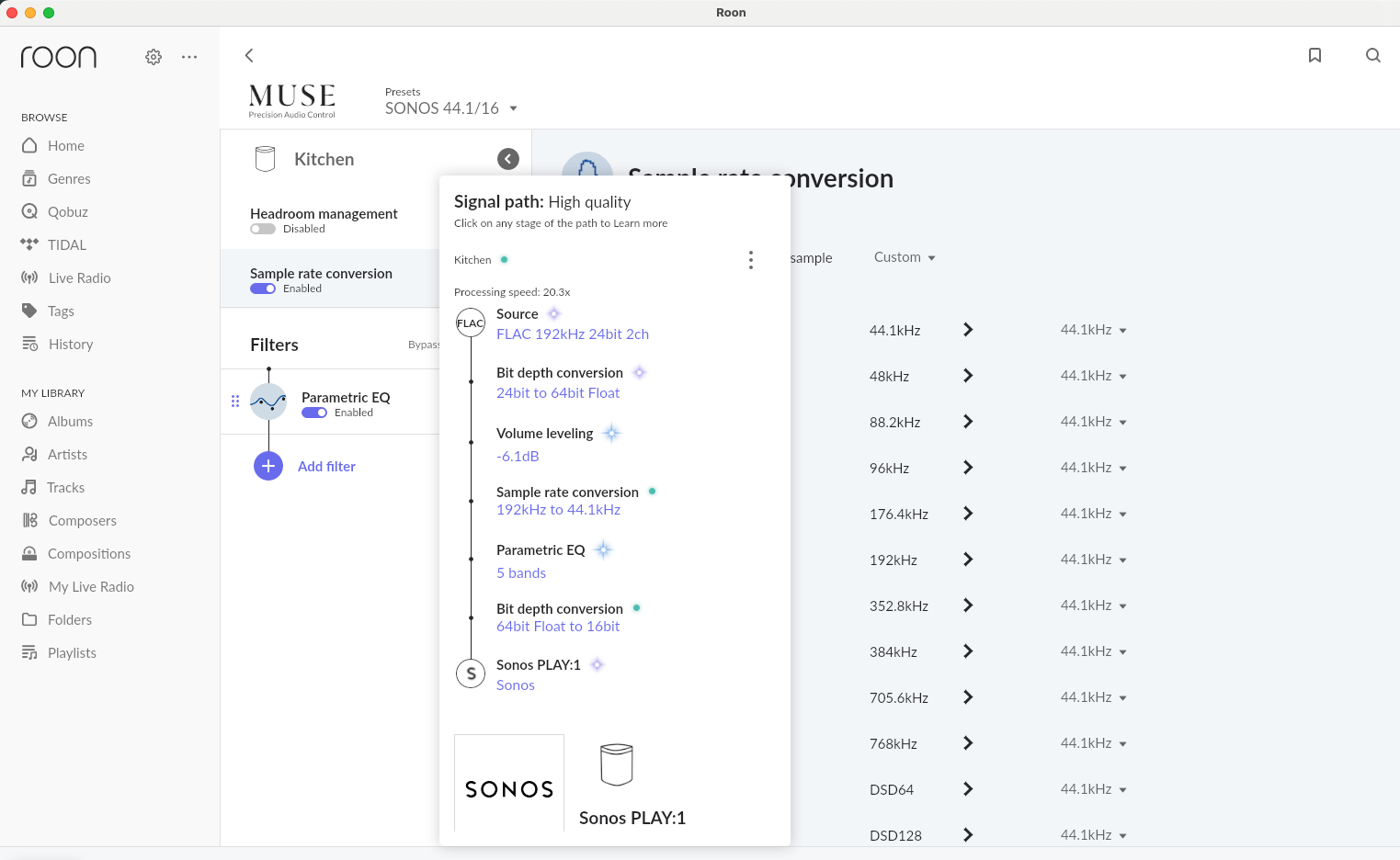
Task: Click the 192kHz to 44.1kHz link
Action: [x=558, y=510]
